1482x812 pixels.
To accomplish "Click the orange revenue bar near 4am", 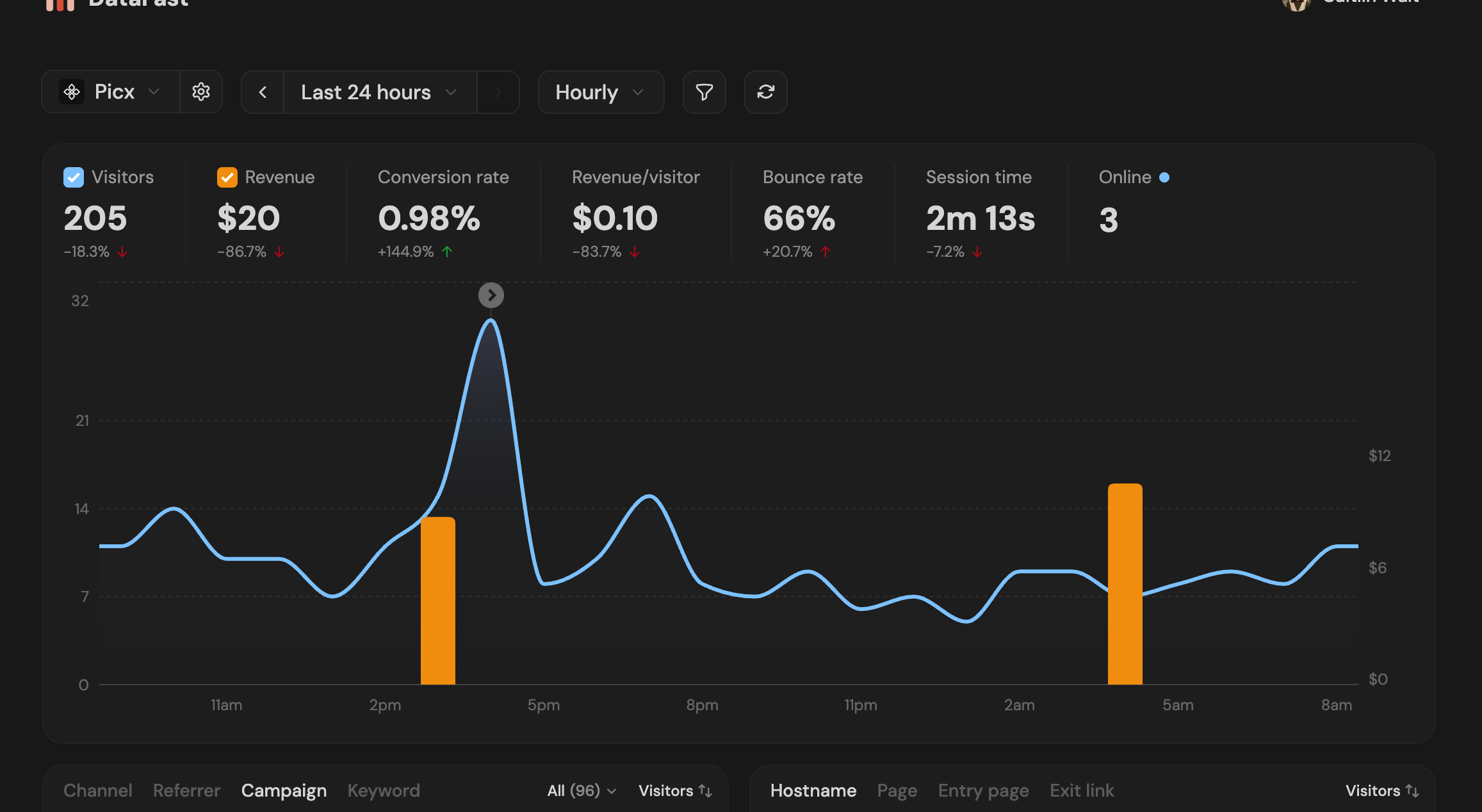I will coord(1125,584).
